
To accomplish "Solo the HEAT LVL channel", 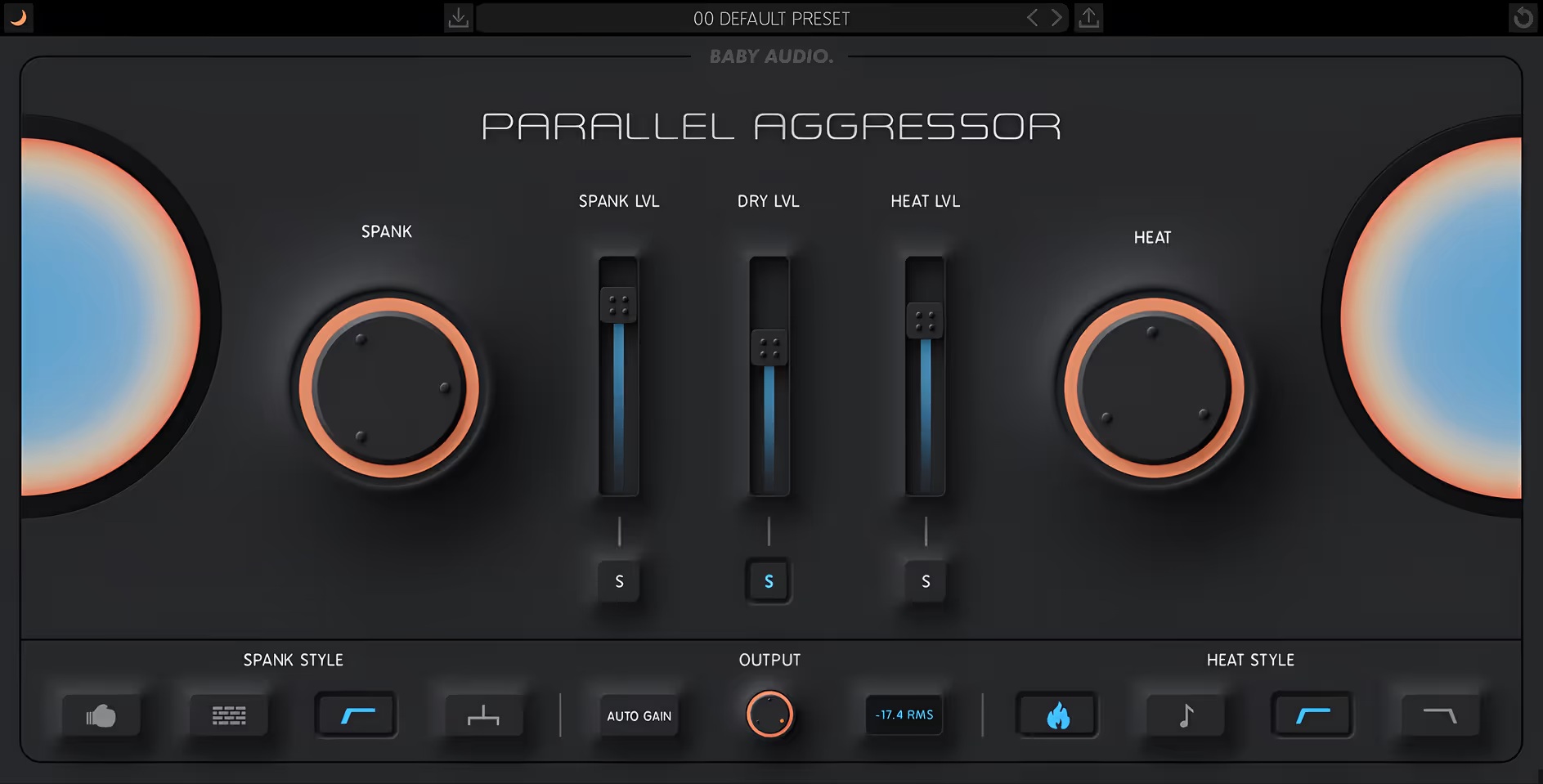I will [x=925, y=581].
